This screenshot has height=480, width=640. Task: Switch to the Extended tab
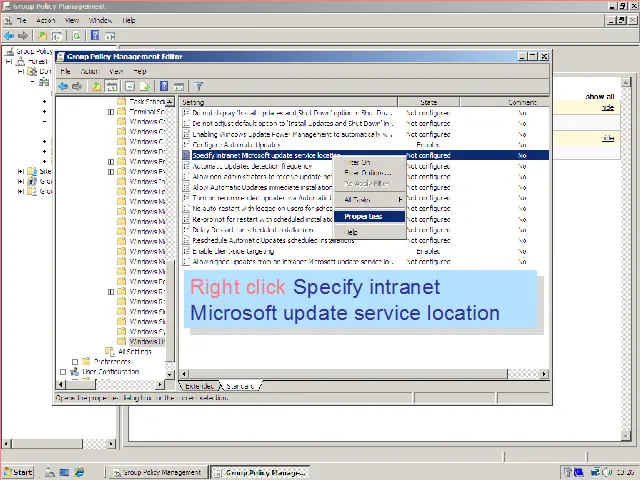tap(199, 386)
